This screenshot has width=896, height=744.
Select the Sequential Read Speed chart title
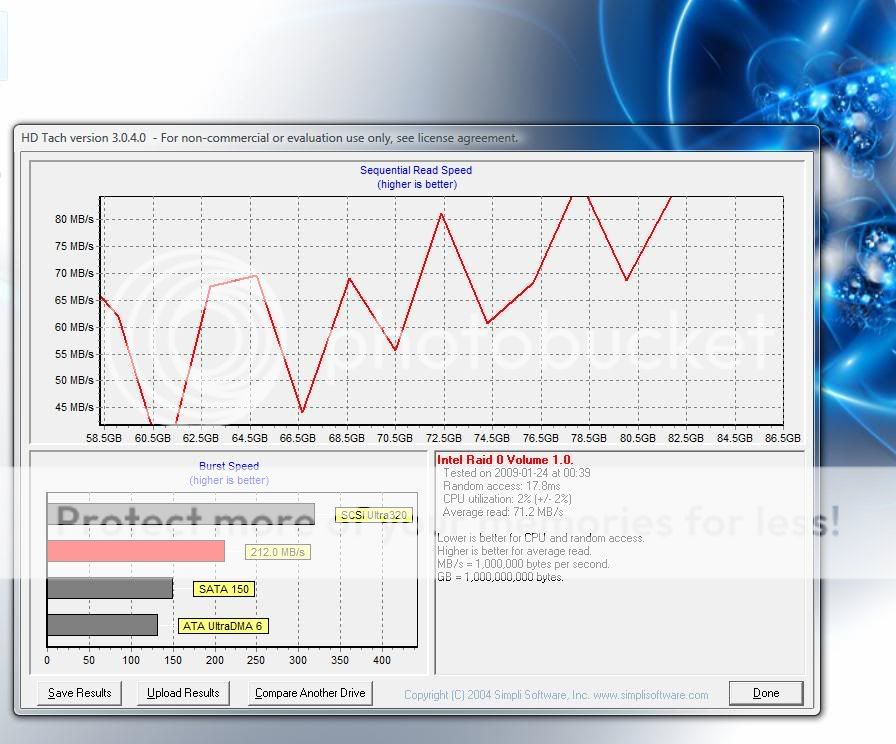click(416, 170)
